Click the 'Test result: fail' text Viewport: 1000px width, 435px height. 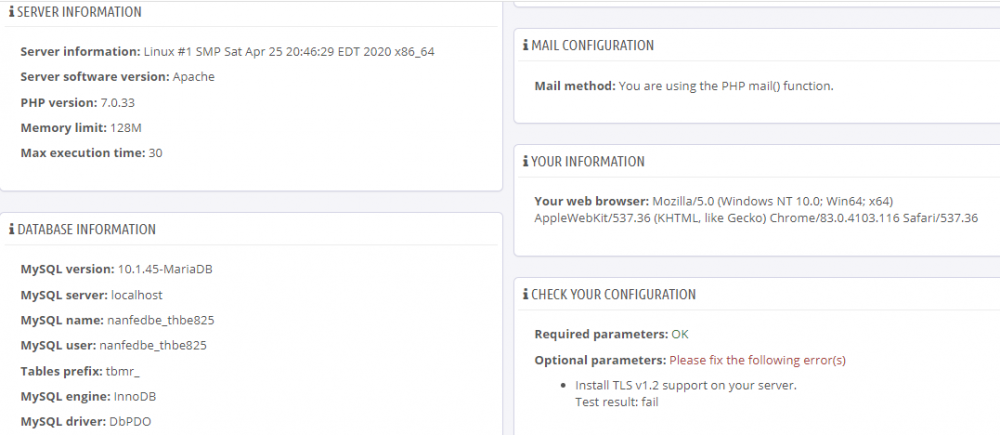(x=616, y=402)
